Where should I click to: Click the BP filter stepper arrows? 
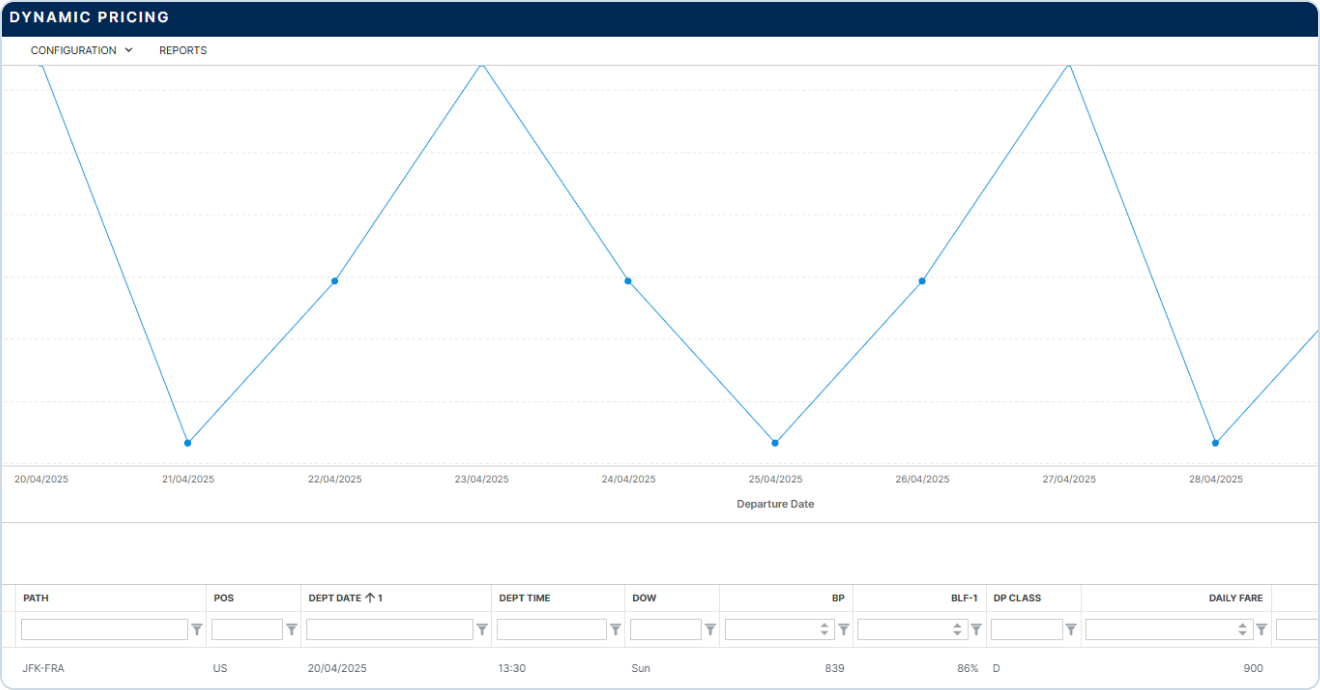coord(824,630)
